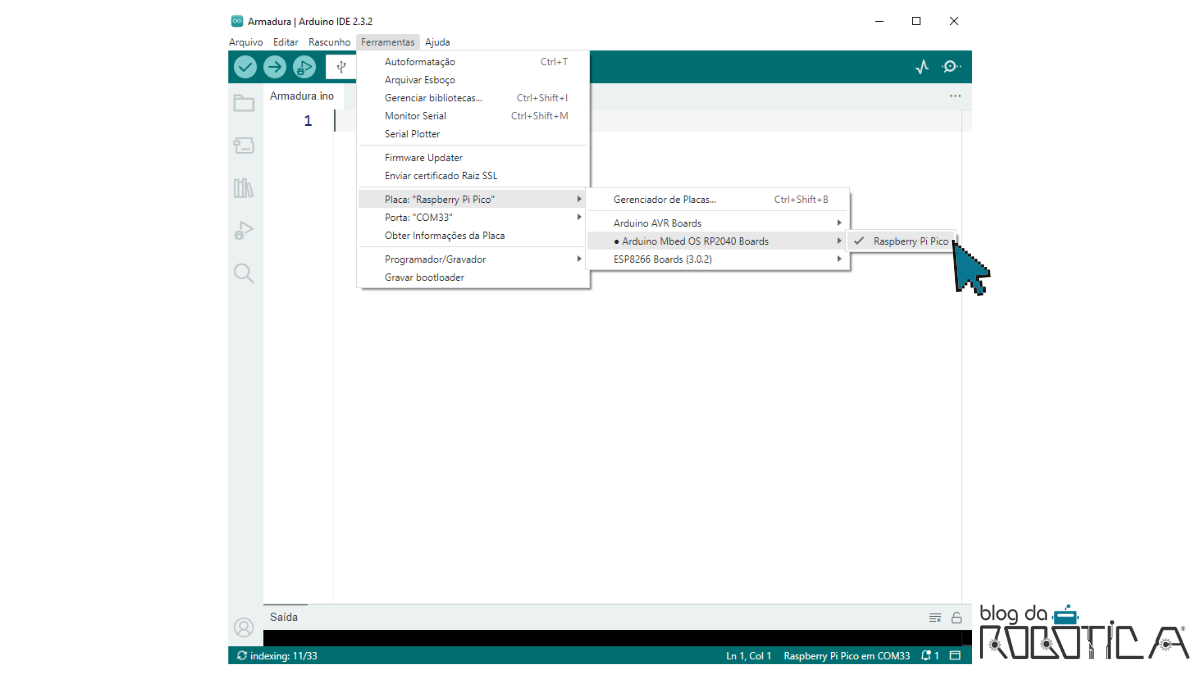The image size is (1200, 675).
Task: Toggle autoscroll lock in the output panel
Action: coord(958,617)
